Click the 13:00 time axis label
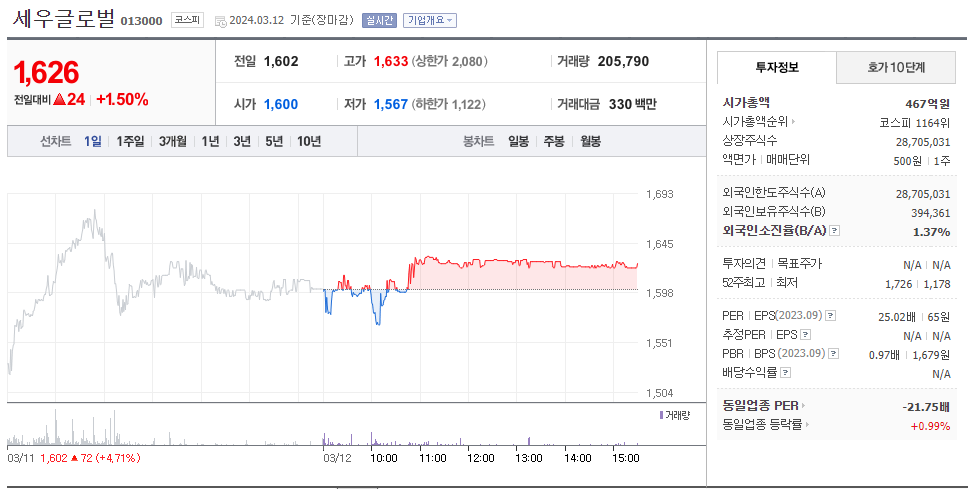Screen dimensions: 973x489 (529, 458)
